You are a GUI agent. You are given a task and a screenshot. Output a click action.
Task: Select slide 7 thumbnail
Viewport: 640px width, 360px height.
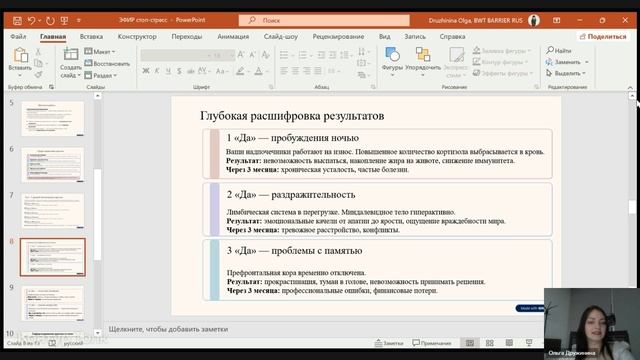53,211
